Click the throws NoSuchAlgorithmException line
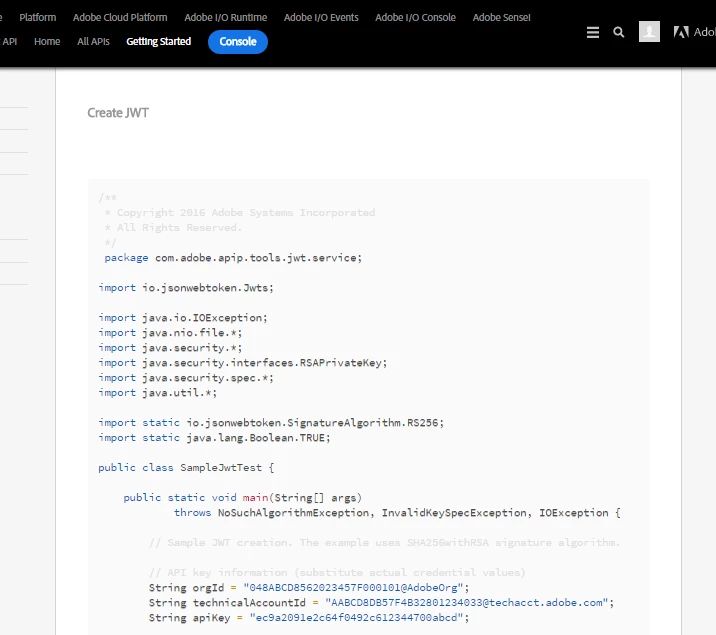This screenshot has height=635, width=716. 397,513
